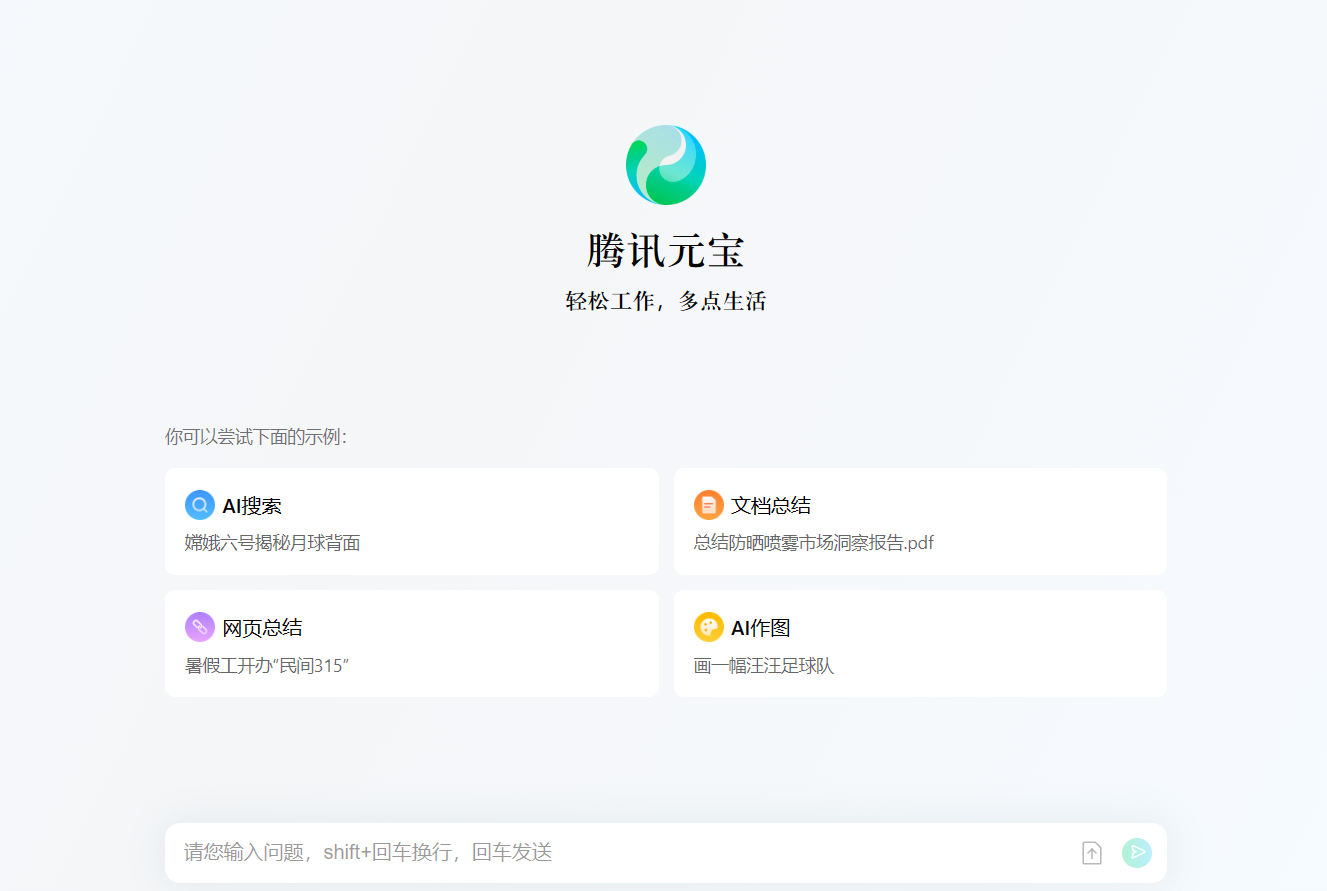The width and height of the screenshot is (1327, 891).
Task: Choose the AI作图 card title
Action: point(760,628)
